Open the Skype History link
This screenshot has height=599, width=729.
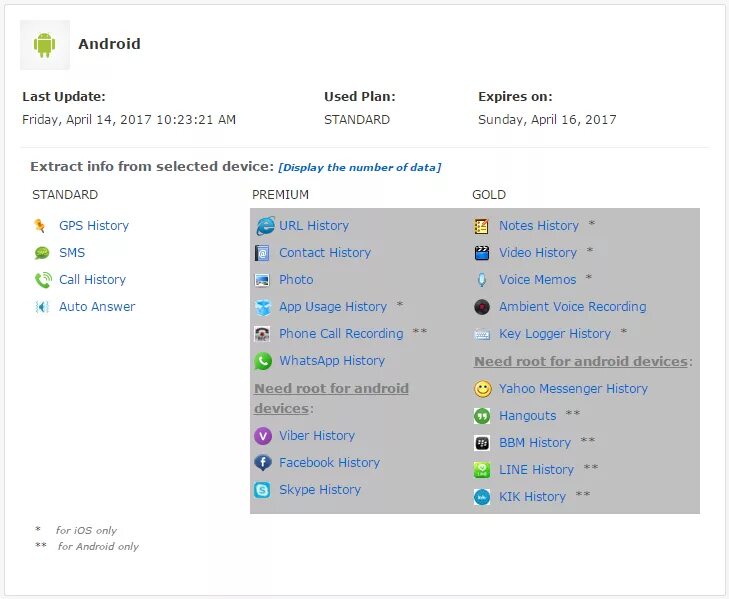(320, 490)
